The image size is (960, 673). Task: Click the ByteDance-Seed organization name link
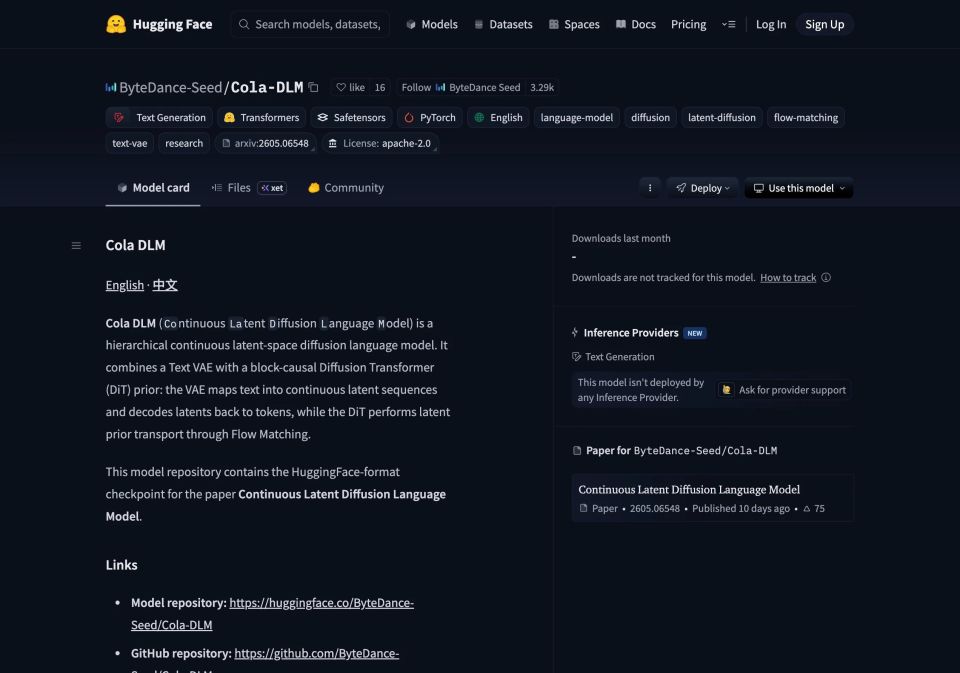(171, 88)
